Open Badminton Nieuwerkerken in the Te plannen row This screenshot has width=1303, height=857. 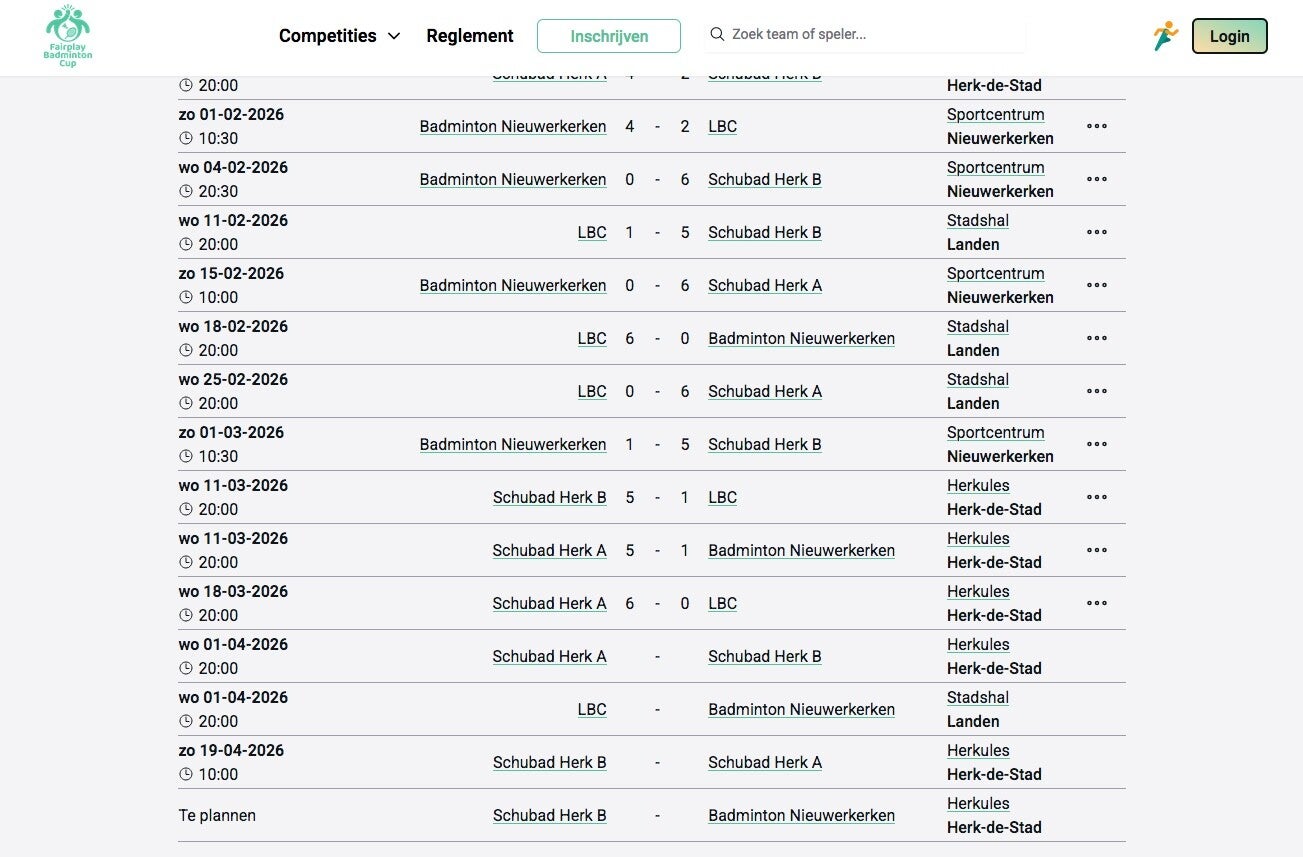[x=801, y=815]
